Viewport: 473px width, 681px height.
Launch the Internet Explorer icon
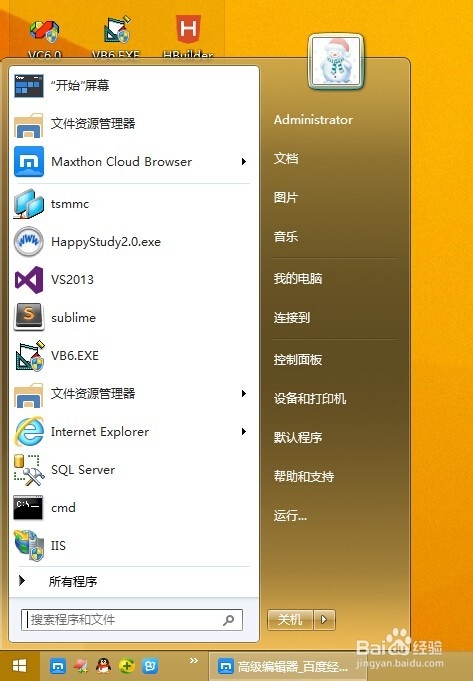(29, 432)
